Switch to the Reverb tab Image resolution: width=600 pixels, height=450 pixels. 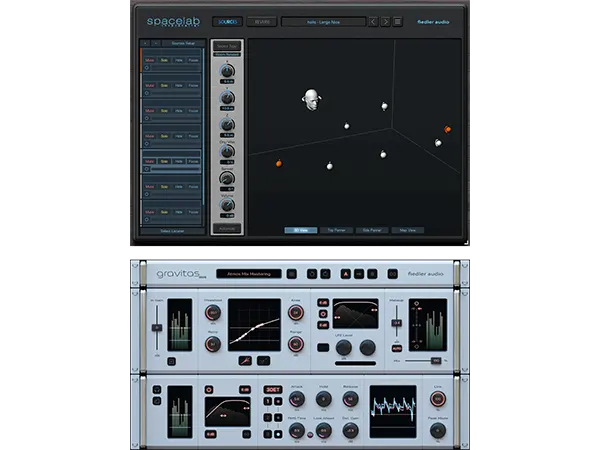pyautogui.click(x=262, y=22)
